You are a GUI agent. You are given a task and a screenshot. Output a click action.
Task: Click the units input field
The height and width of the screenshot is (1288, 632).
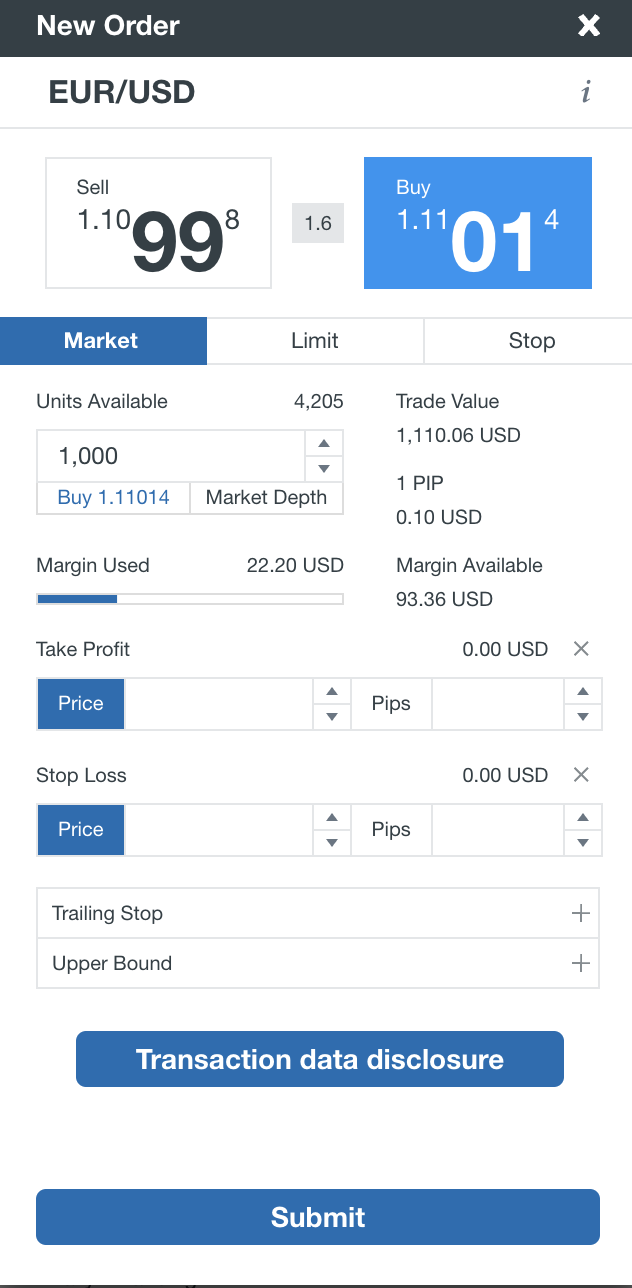[x=170, y=456]
